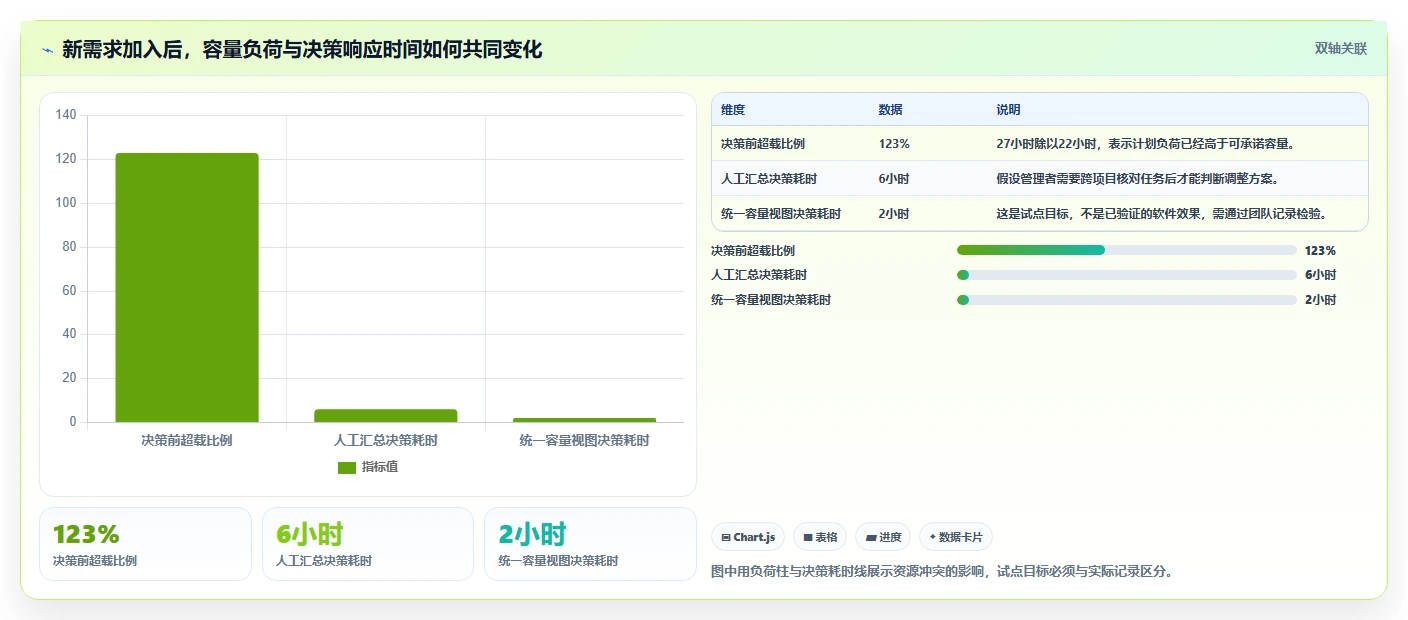Select the 6小时 data card

368,544
